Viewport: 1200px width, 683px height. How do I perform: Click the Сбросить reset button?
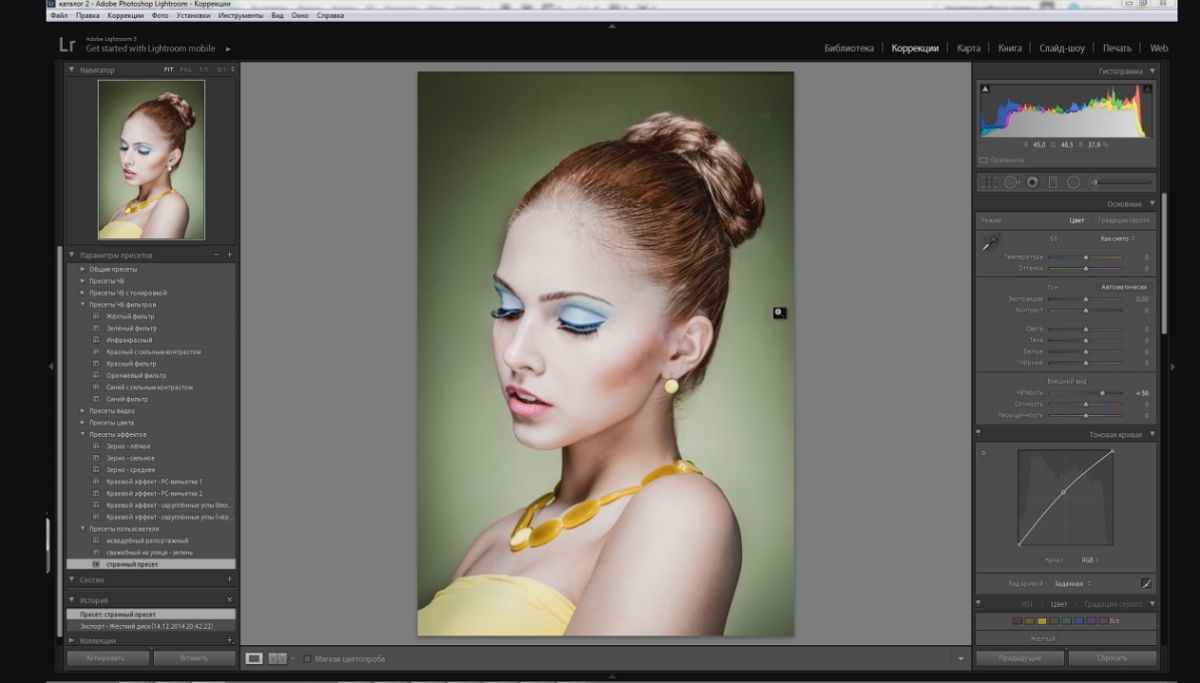[x=1112, y=658]
